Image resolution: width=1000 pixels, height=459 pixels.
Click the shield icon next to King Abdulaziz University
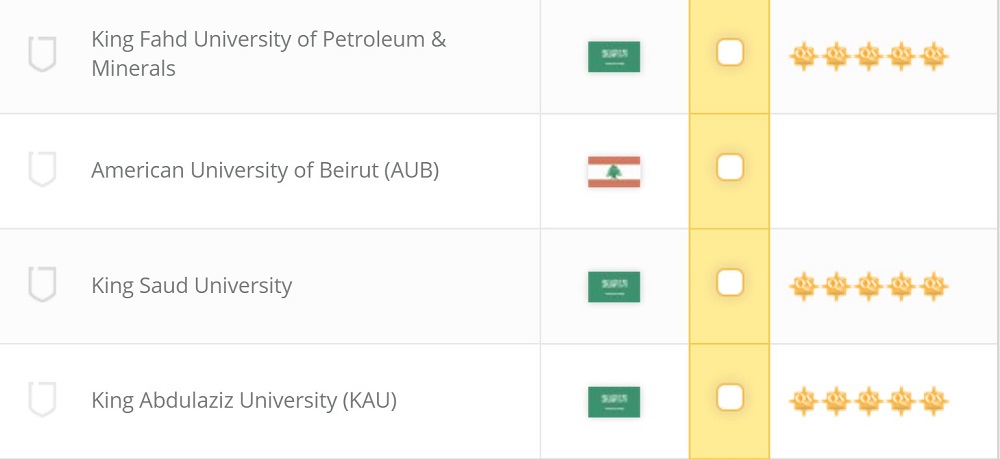(x=41, y=400)
